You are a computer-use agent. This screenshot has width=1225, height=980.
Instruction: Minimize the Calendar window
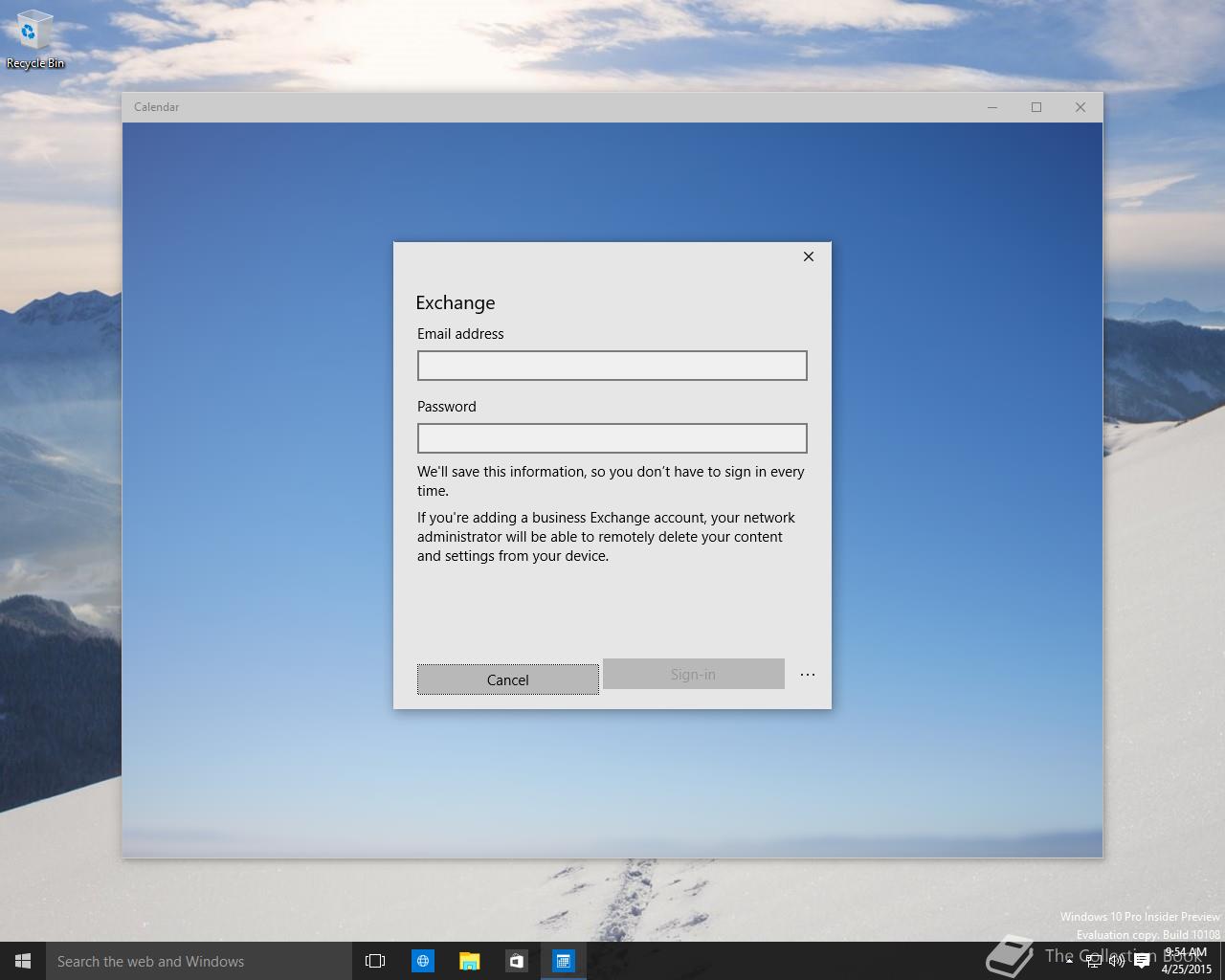[992, 107]
